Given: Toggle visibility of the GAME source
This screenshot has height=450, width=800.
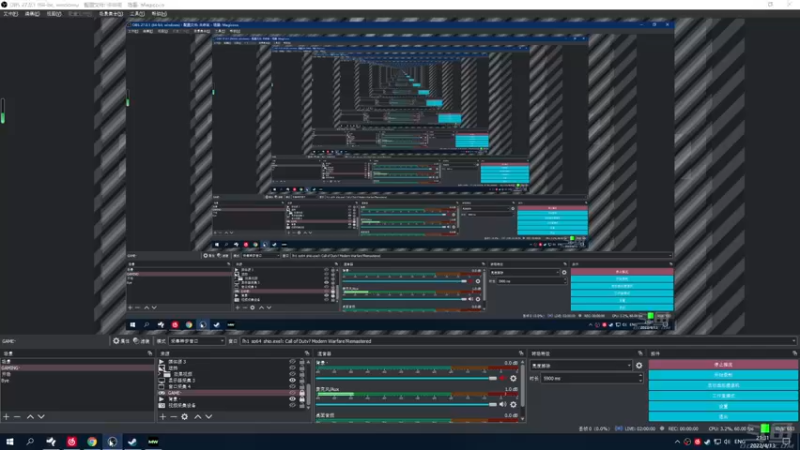Looking at the screenshot, I should 292,393.
